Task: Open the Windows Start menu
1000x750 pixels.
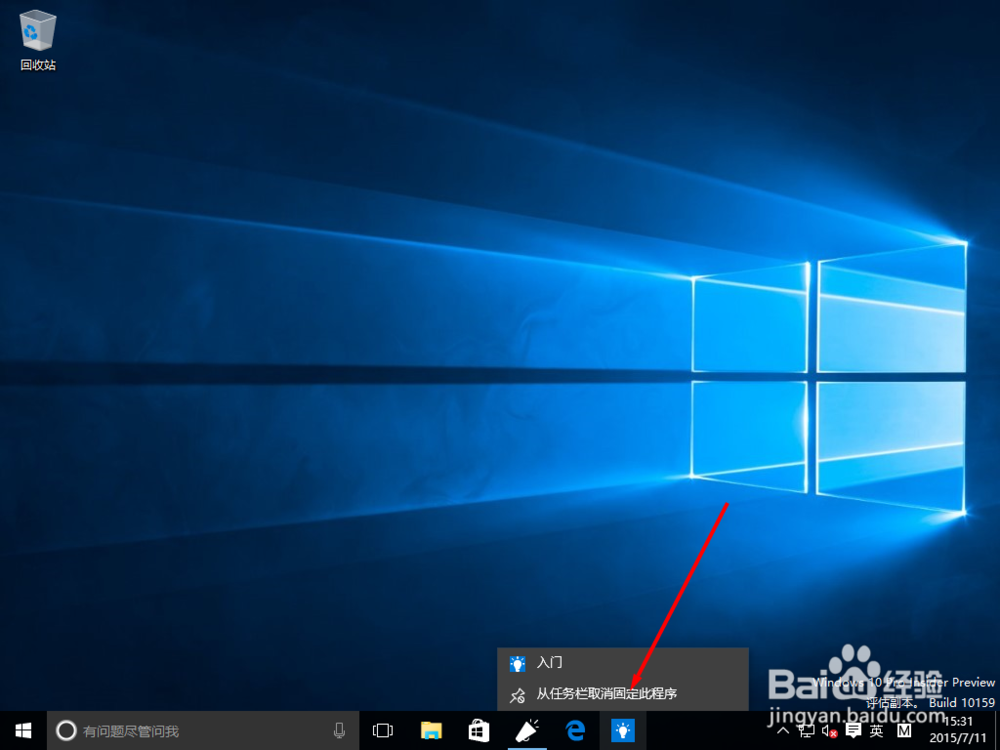Action: [23, 730]
